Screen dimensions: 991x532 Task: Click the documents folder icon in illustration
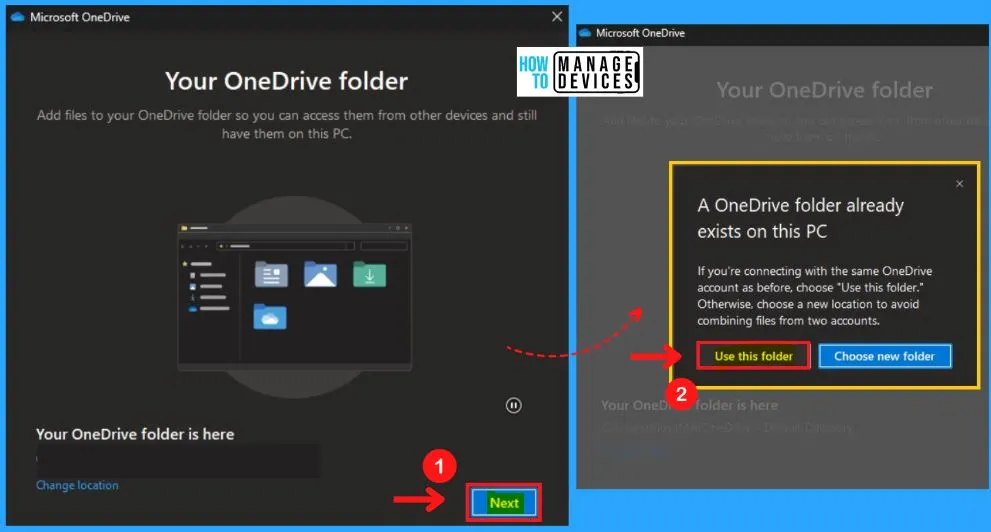(271, 274)
